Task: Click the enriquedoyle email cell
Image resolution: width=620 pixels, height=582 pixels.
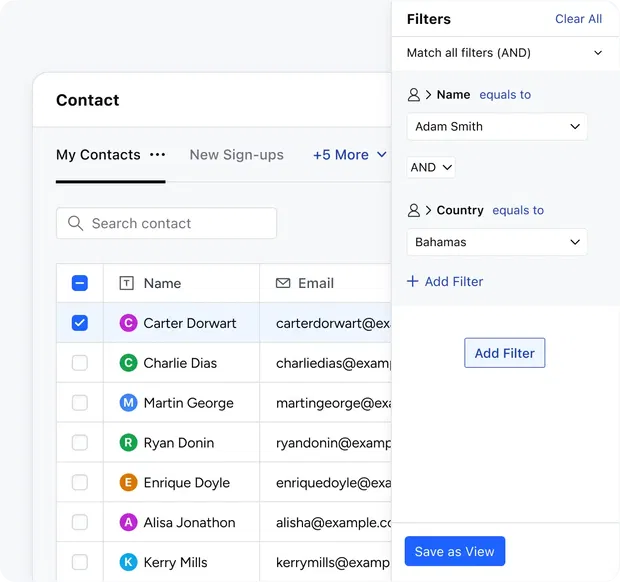Action: click(325, 482)
